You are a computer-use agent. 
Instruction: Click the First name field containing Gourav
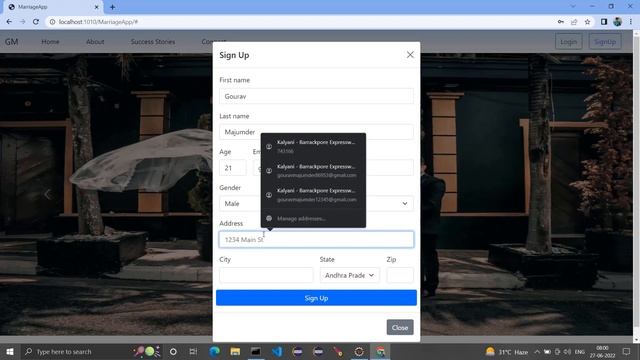[316, 96]
